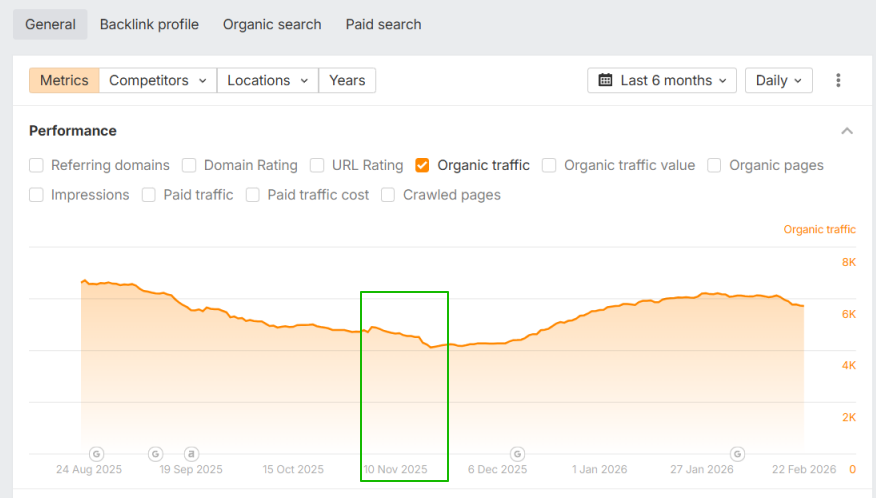The width and height of the screenshot is (876, 498).
Task: Click the Google update marker left of the 'a' marker
Action: 156,454
